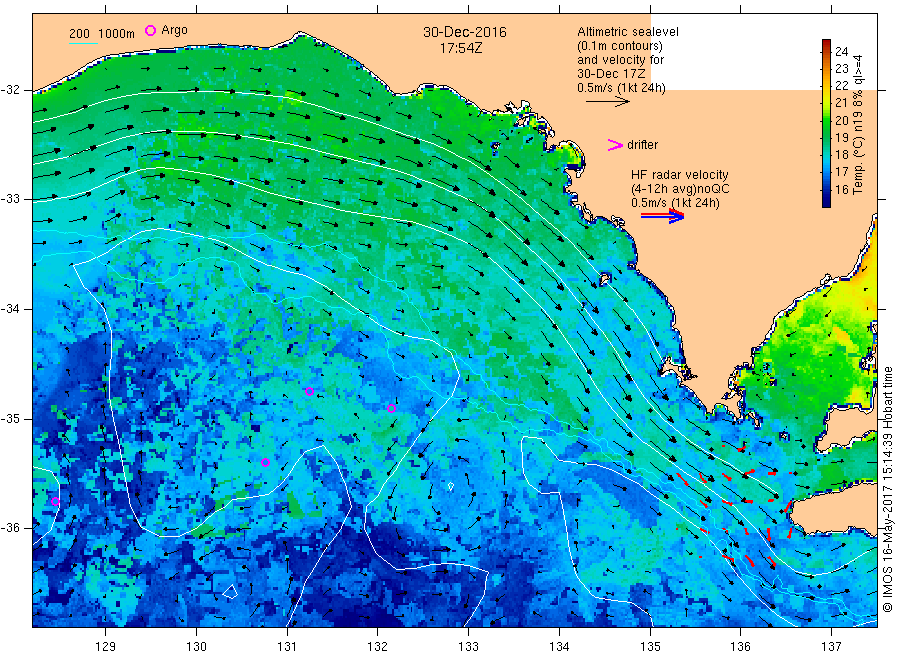Screen dimensions: 900x660
Task: Click the black altimetric velocity scale arrow
Action: point(608,102)
